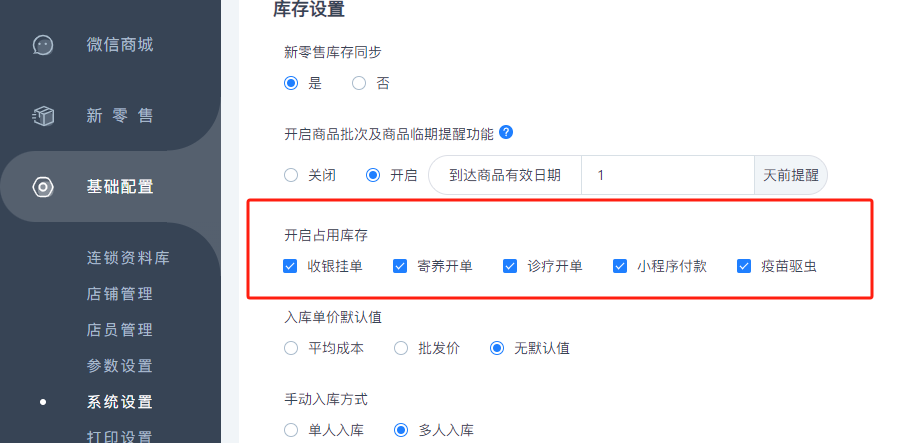The width and height of the screenshot is (921, 443).
Task: Uncheck the 收银挂单 checkbox
Action: (290, 266)
